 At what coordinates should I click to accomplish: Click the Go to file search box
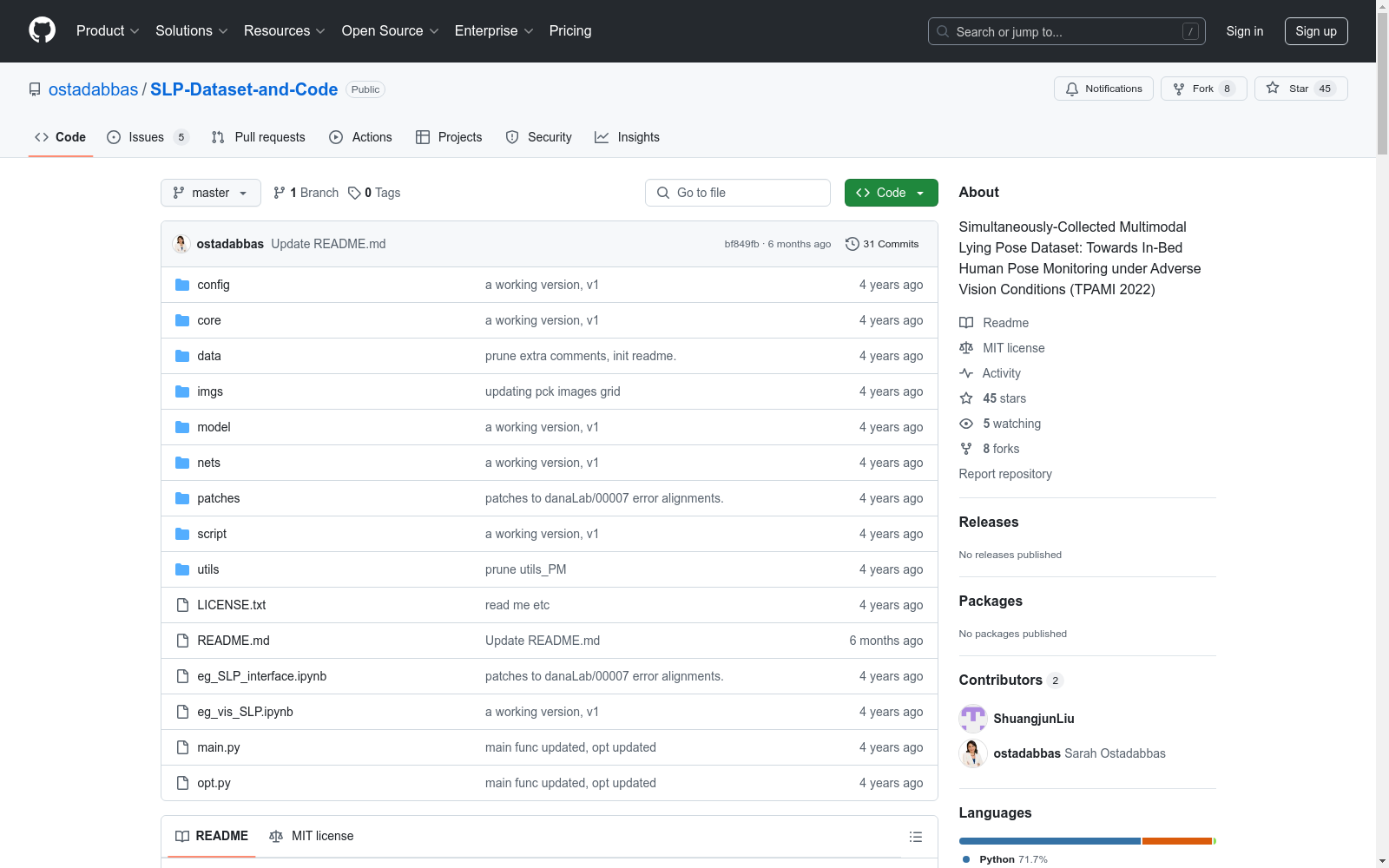coord(738,193)
